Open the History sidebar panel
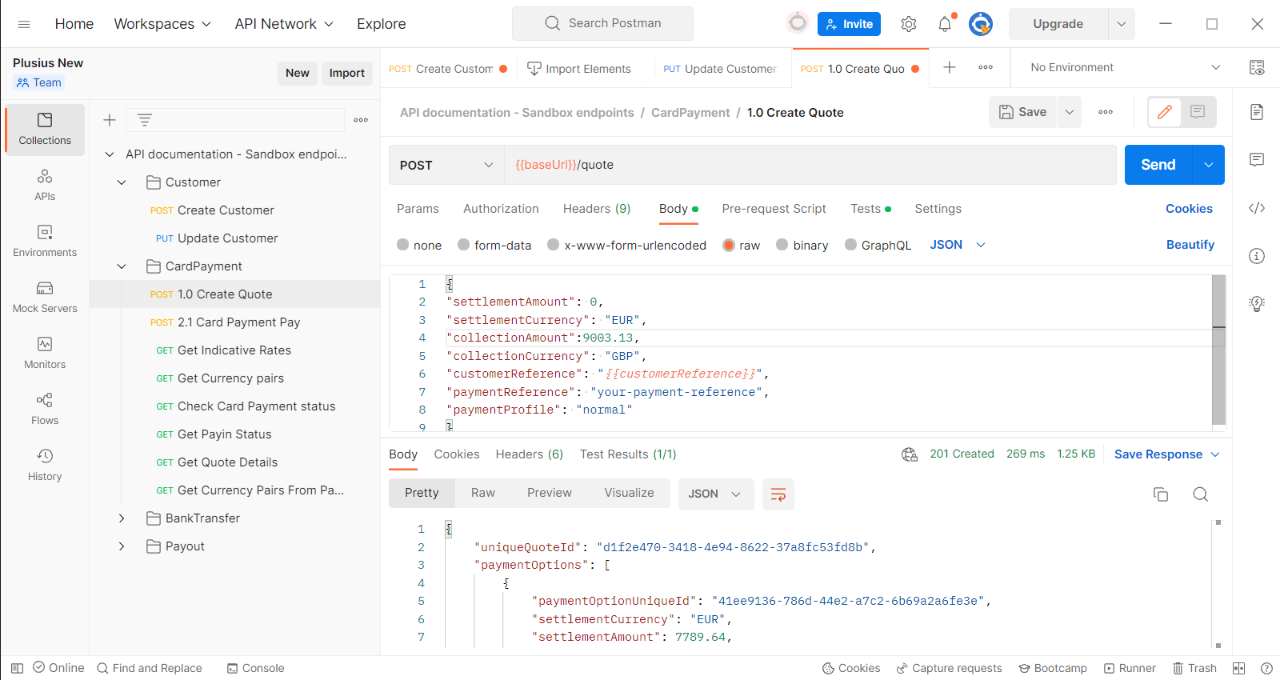 [45, 465]
